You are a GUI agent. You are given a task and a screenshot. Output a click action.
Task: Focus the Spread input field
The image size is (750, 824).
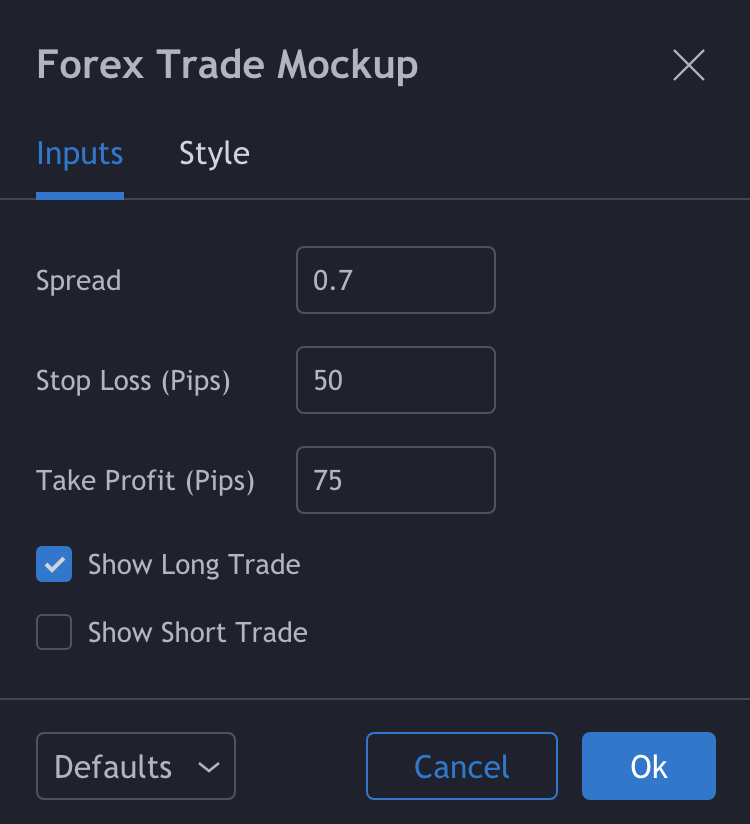(395, 280)
